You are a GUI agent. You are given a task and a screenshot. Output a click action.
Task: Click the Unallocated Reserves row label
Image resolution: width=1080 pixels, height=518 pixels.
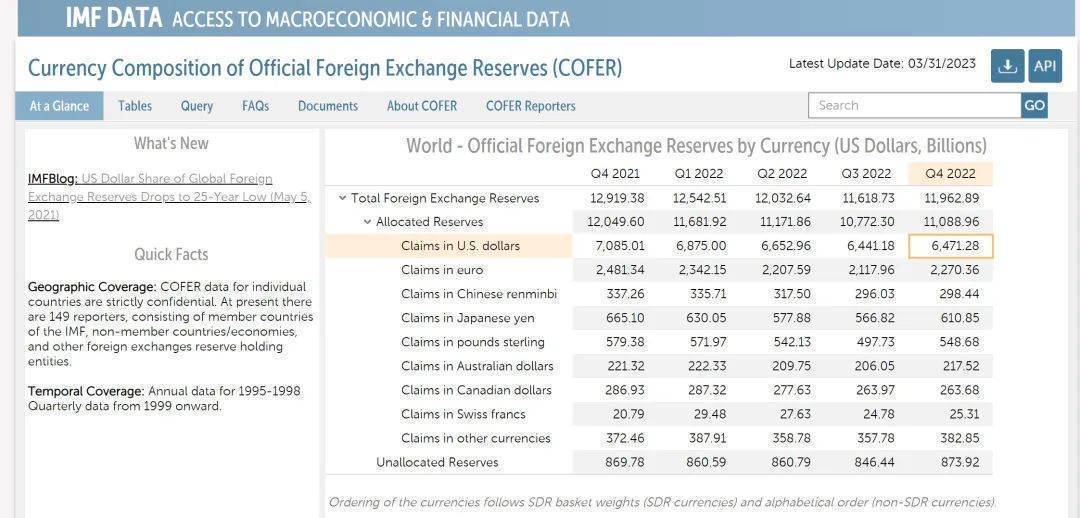click(437, 462)
